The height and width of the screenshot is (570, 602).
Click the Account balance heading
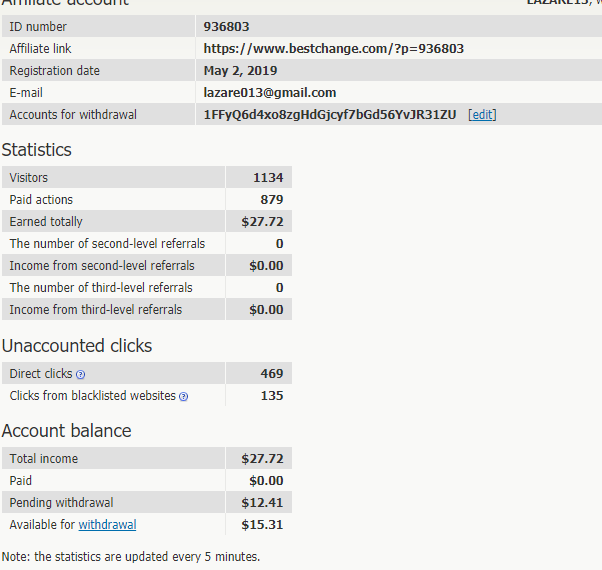[x=66, y=431]
